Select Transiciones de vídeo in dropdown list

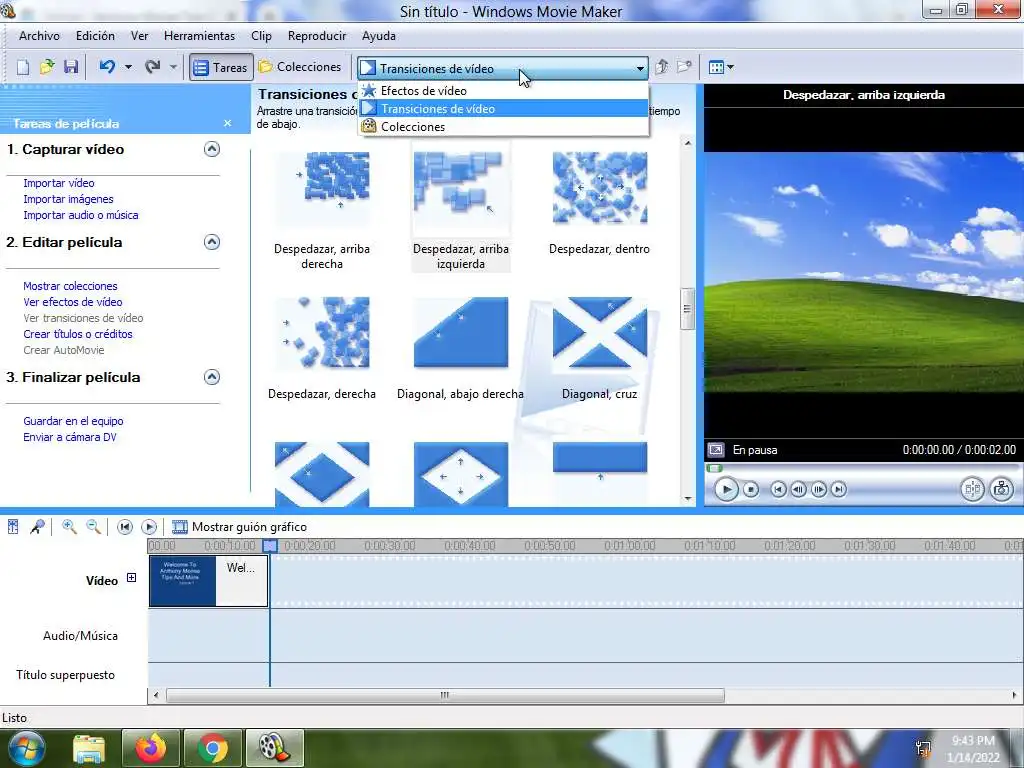click(x=504, y=109)
